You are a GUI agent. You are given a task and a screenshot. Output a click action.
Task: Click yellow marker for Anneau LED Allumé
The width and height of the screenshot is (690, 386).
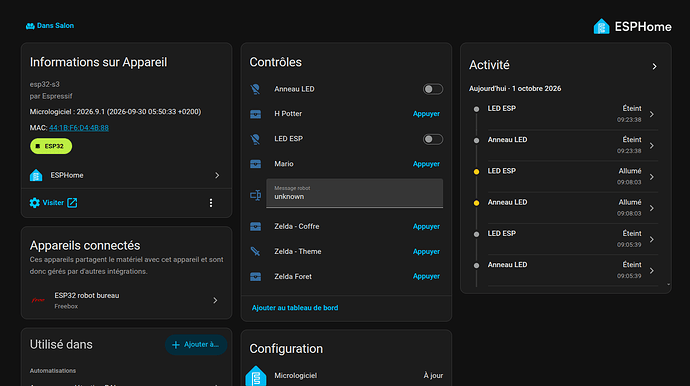476,203
